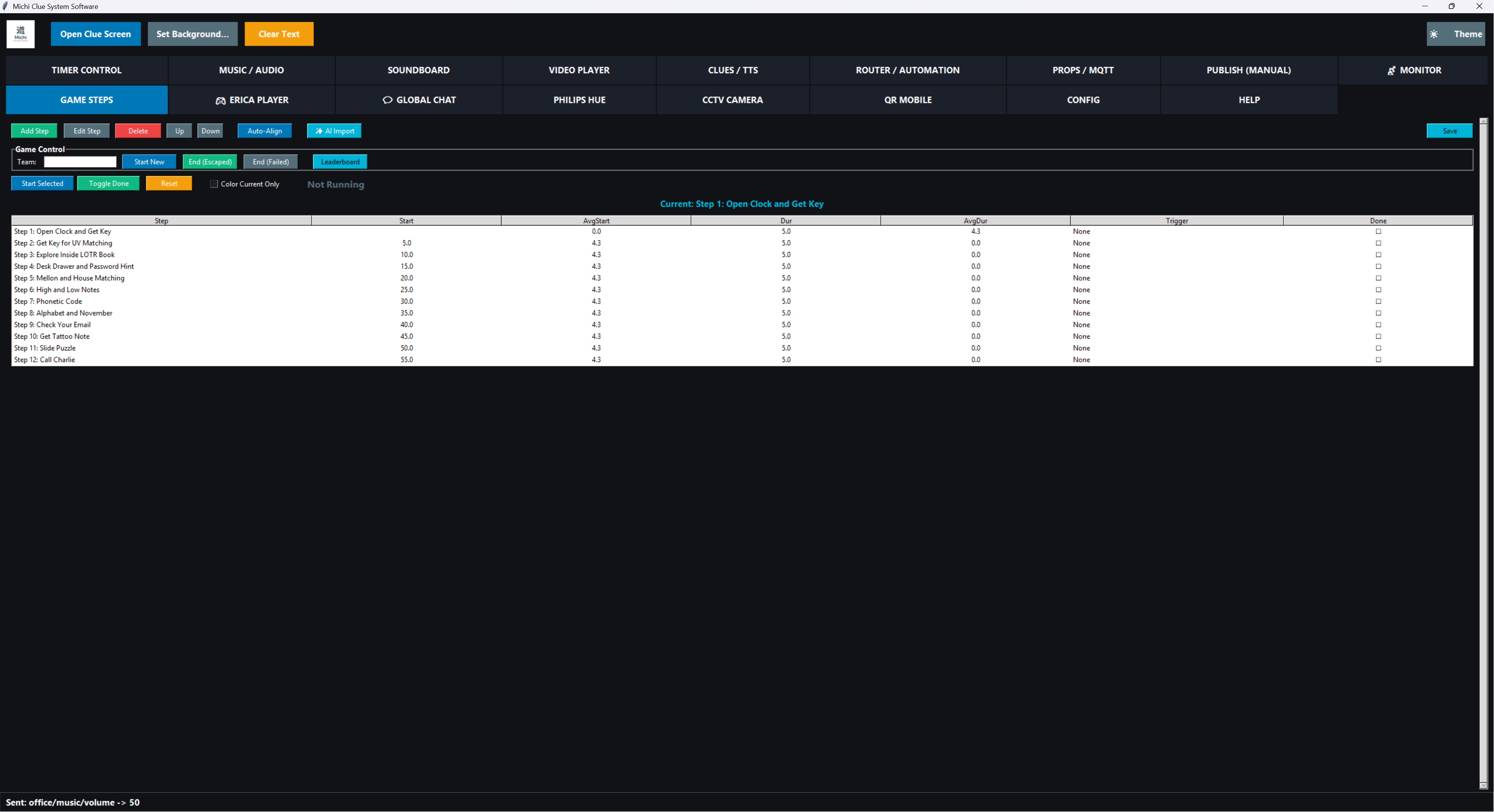Click the Michi logo icon

20,33
